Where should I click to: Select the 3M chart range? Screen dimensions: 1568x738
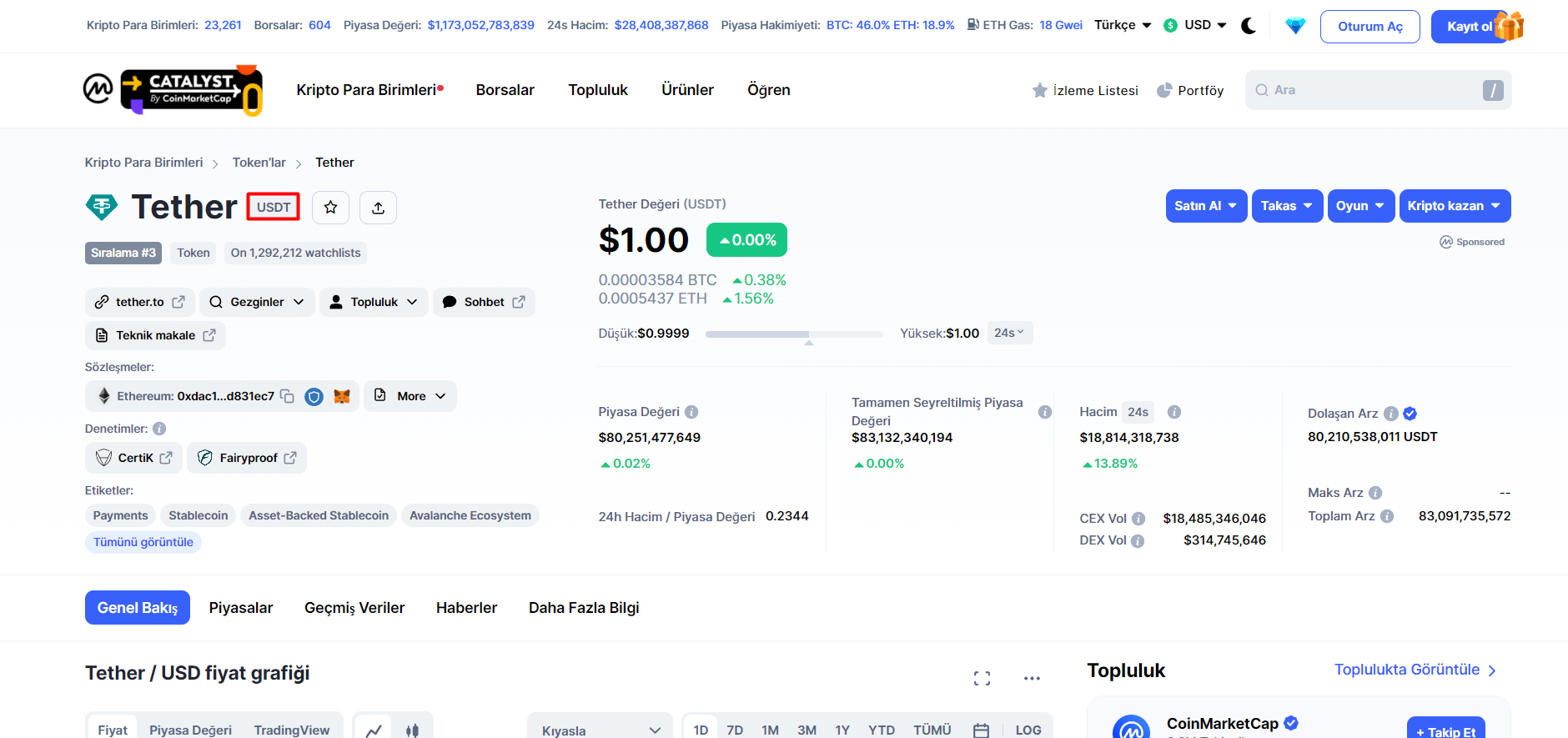807,730
